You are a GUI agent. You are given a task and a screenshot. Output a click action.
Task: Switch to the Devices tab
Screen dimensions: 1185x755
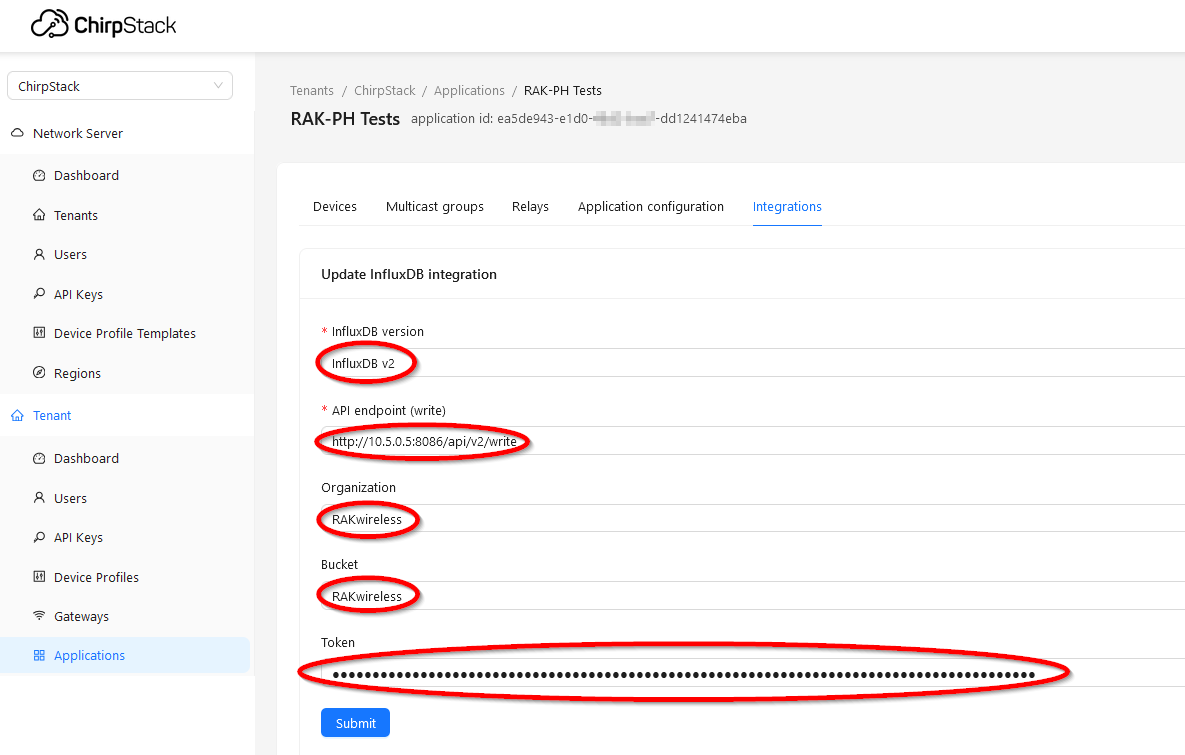(334, 207)
